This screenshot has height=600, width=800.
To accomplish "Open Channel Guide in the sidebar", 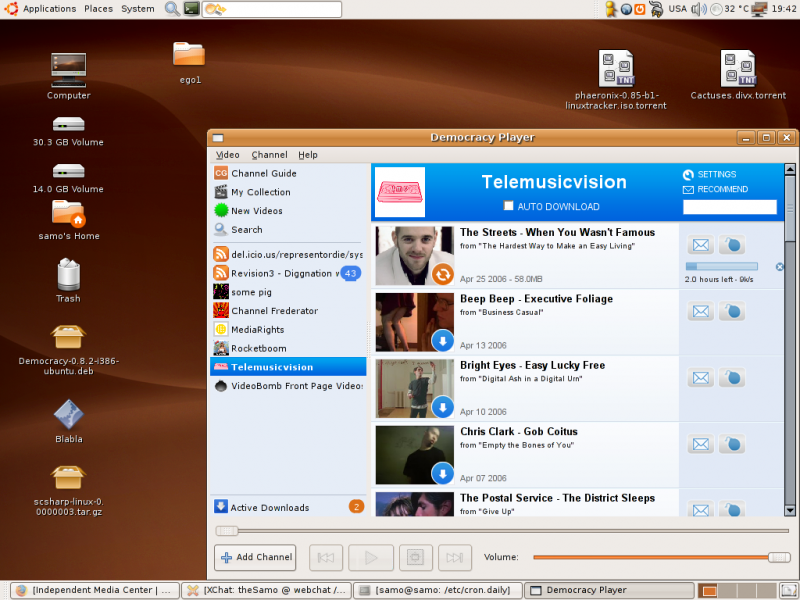I will pyautogui.click(x=264, y=173).
